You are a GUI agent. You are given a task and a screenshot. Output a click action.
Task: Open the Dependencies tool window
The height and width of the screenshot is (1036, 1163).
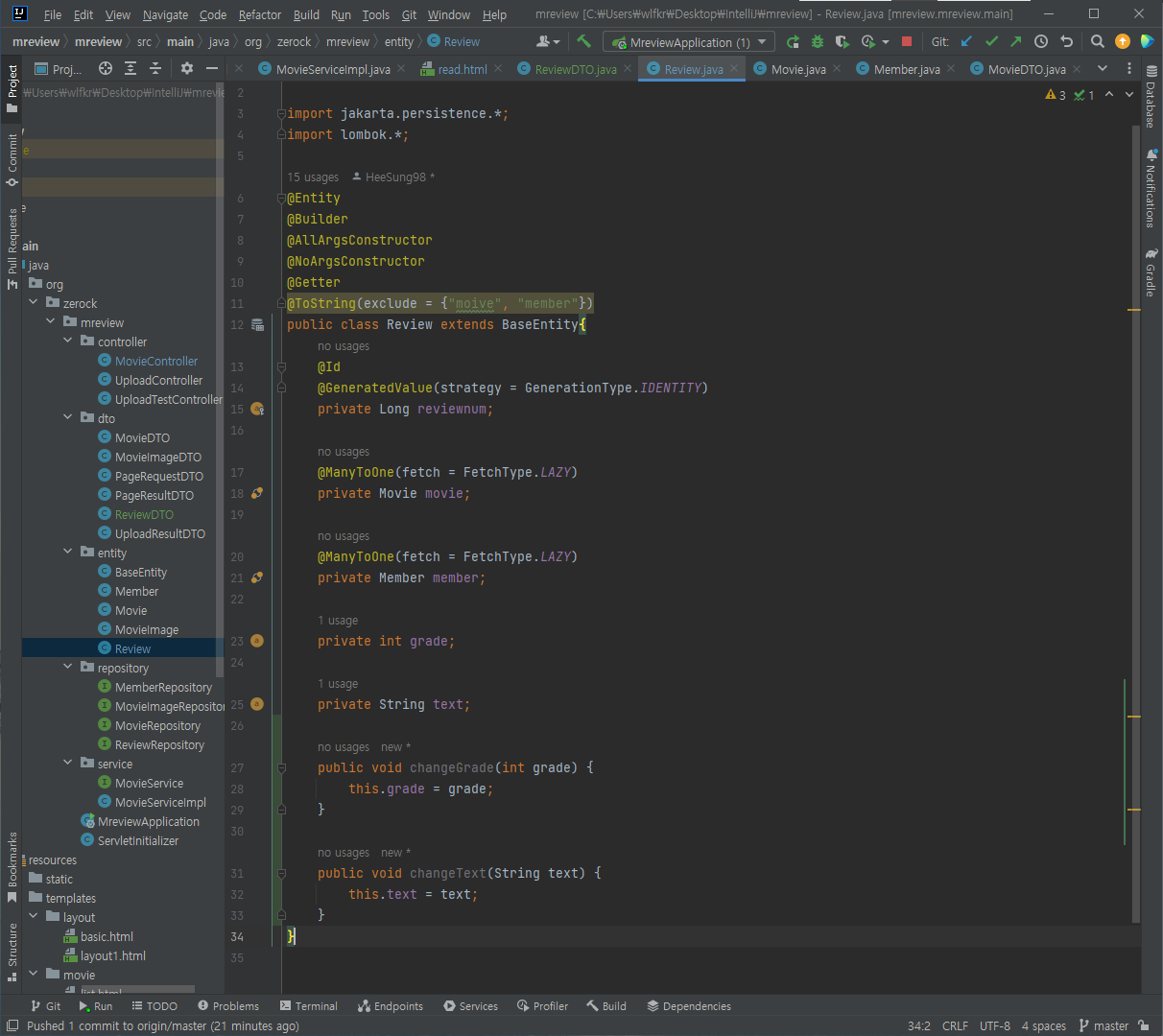pyautogui.click(x=689, y=1006)
